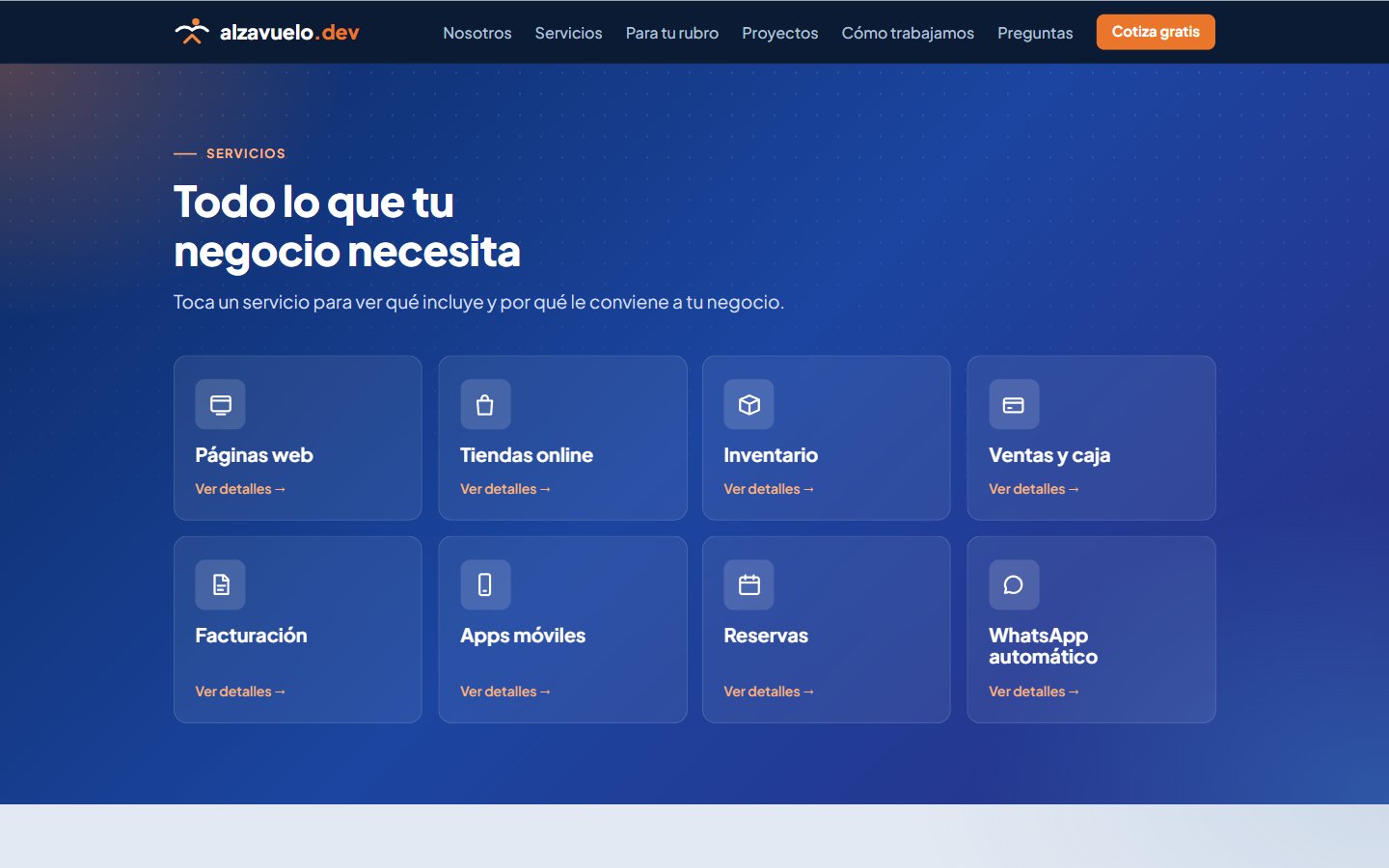The height and width of the screenshot is (868, 1389).
Task: Click the Cotiza gratis button
Action: (1156, 32)
